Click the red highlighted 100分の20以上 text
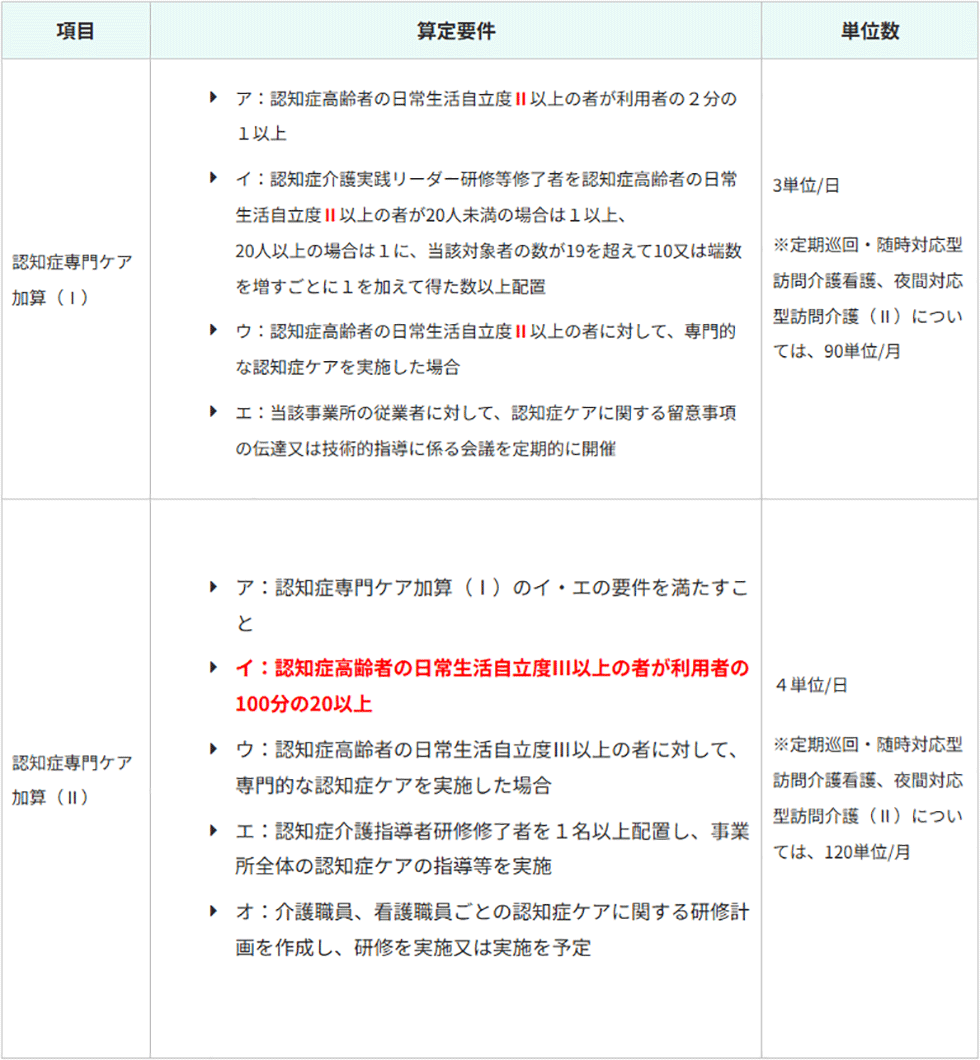Image resolution: width=980 pixels, height=1060 pixels. [x=304, y=704]
